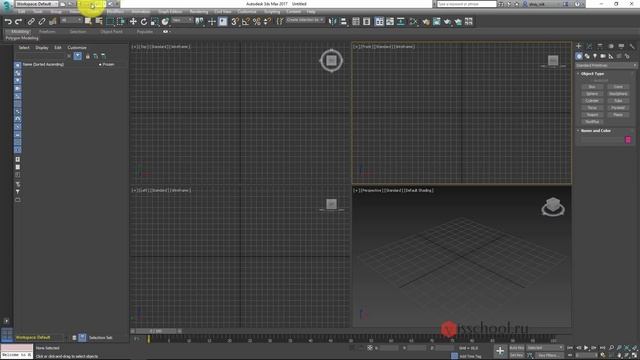Select the Shapes category icon
This screenshot has height=360, width=640.
(587, 56)
